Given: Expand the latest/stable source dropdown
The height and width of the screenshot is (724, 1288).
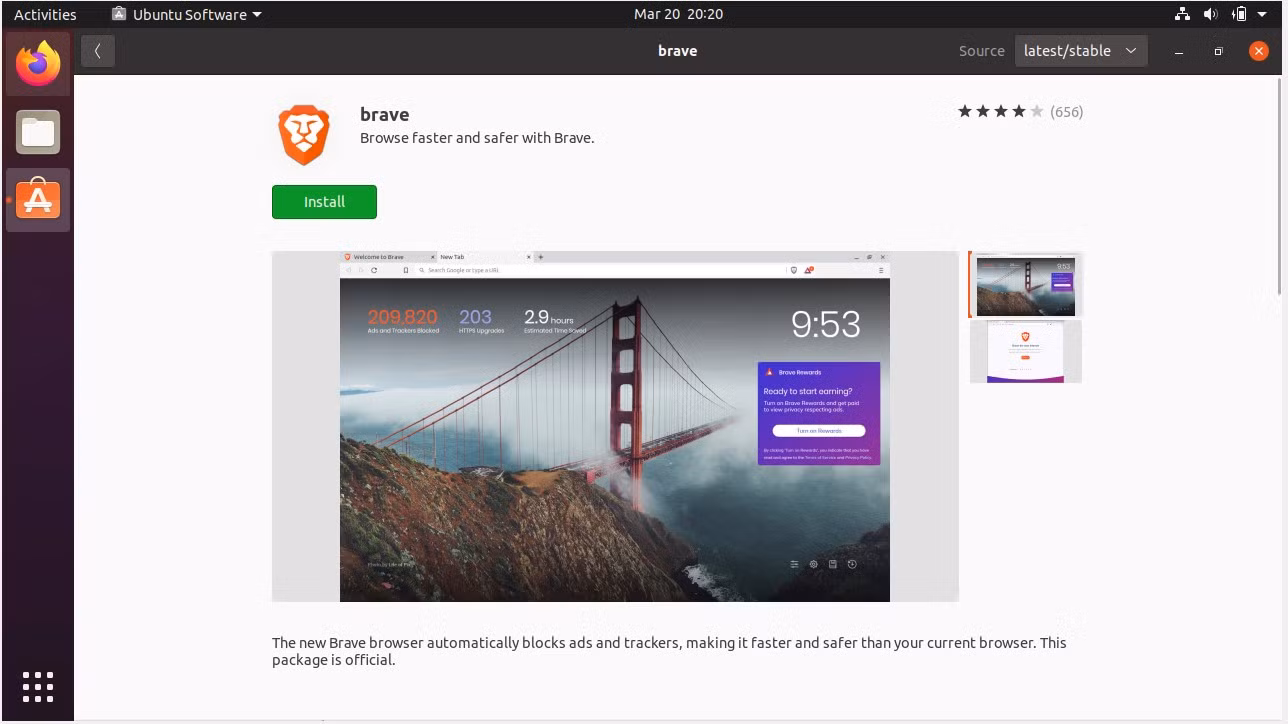Looking at the screenshot, I should pyautogui.click(x=1081, y=51).
